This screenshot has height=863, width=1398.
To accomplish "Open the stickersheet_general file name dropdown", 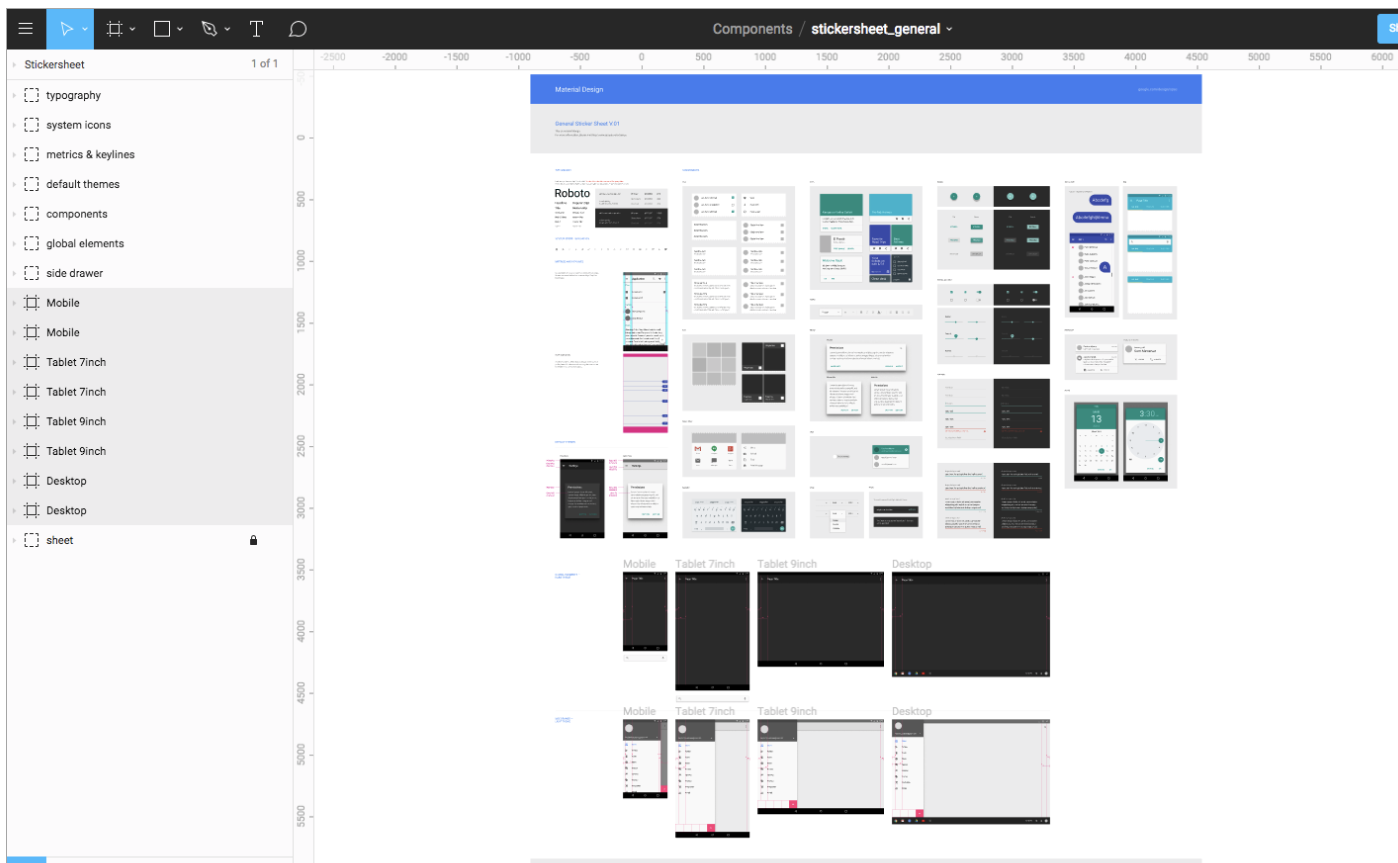I will 949,30.
